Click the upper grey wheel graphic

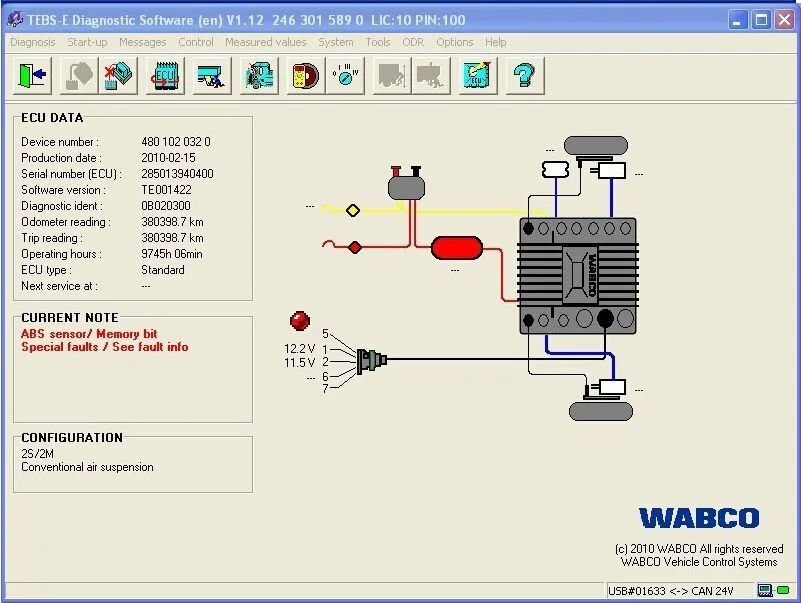pos(596,145)
